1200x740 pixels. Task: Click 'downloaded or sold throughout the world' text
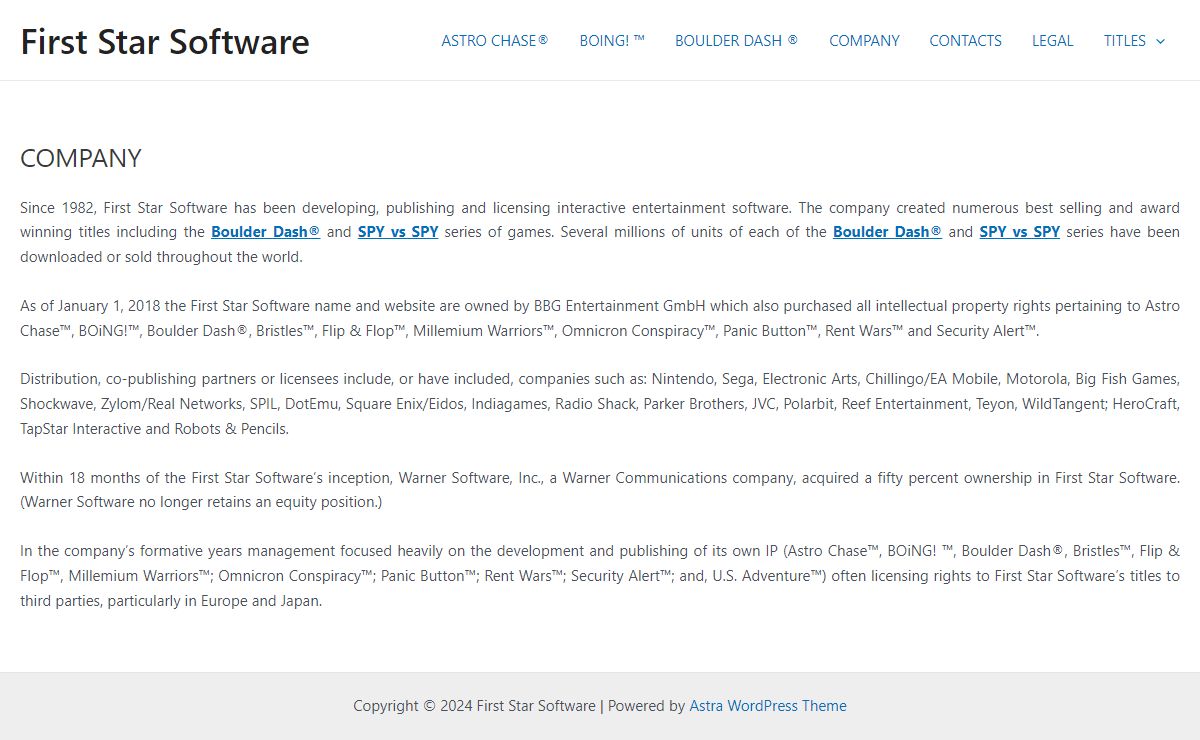point(161,257)
